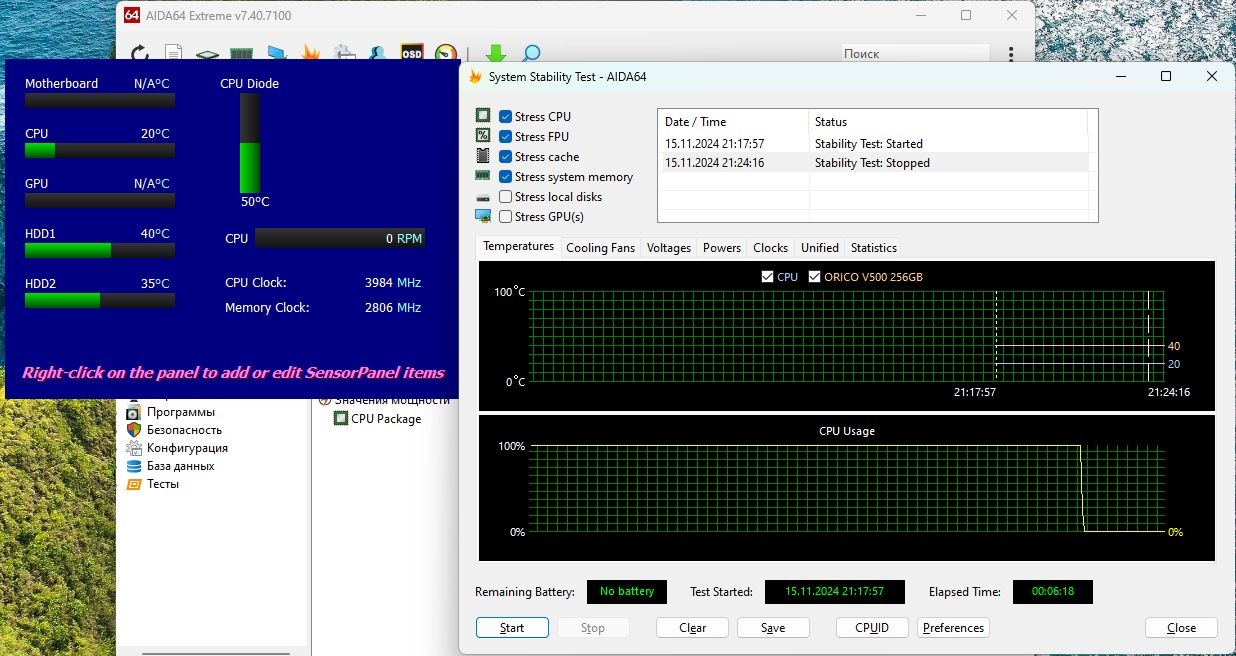The height and width of the screenshot is (656, 1236).
Task: Uncheck the Stress CPU checkbox
Action: click(506, 117)
